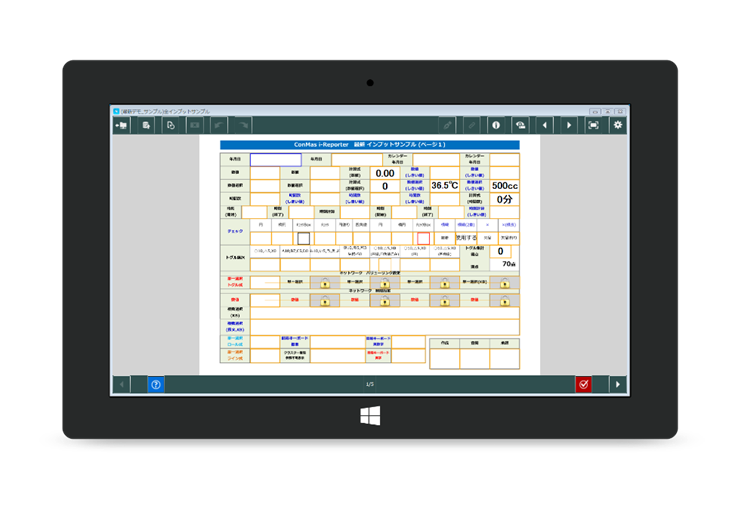Click the red checkmark complete icon
Image resolution: width=735 pixels, height=509 pixels.
pyautogui.click(x=583, y=384)
